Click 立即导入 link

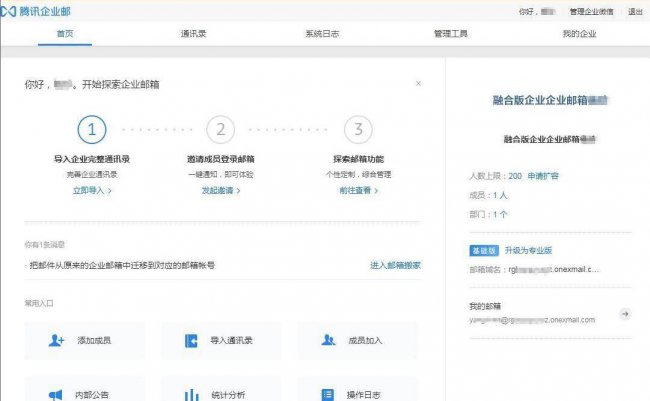92,191
